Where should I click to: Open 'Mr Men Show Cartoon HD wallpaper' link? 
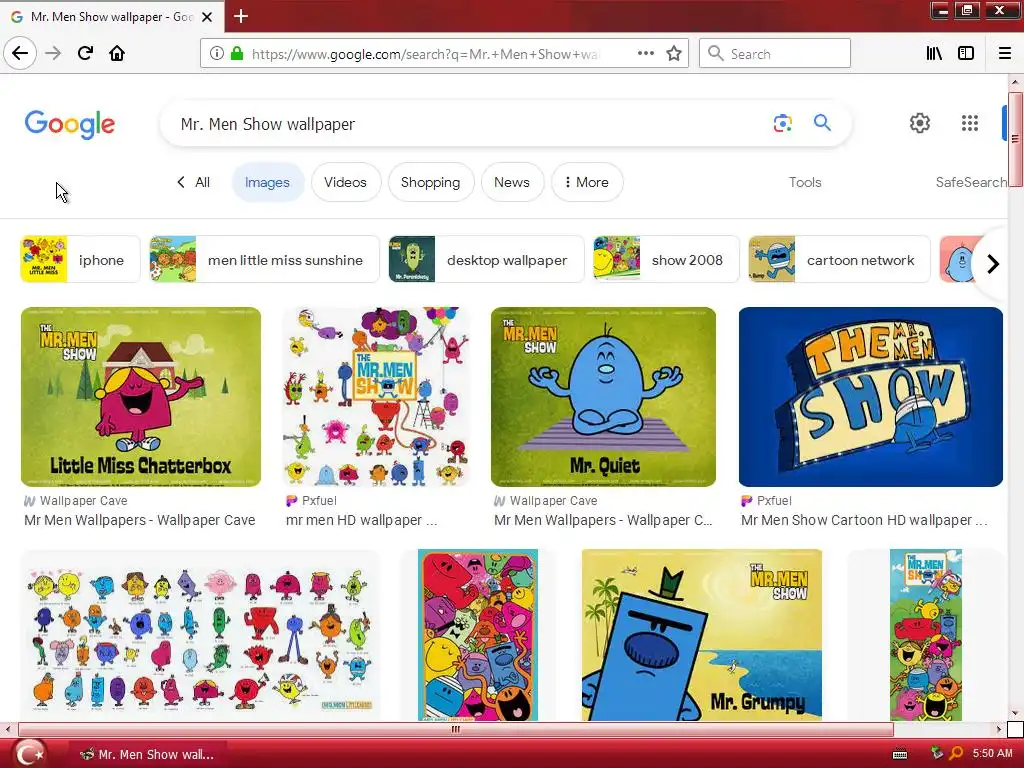[x=864, y=520]
